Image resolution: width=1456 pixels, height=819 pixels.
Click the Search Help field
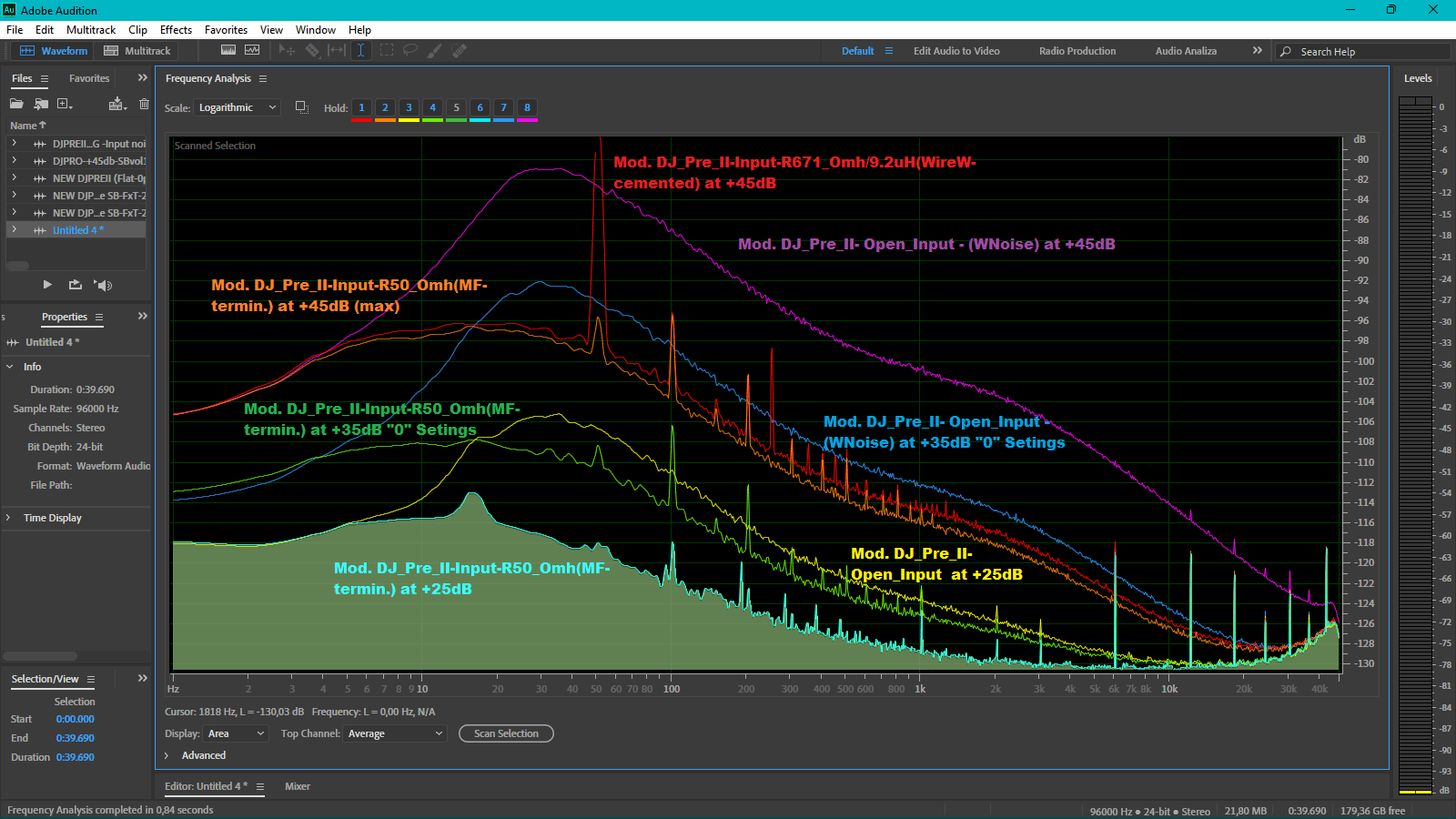click(1362, 52)
